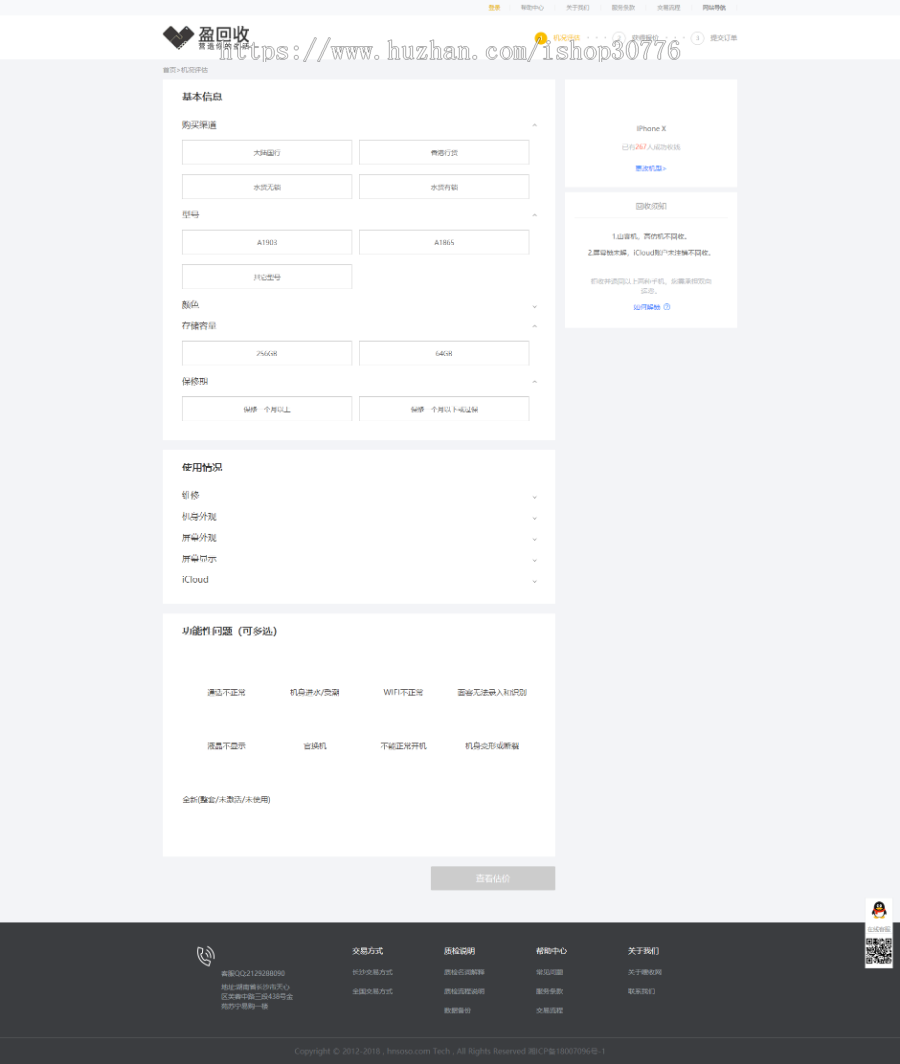The image size is (900, 1064).
Task: Select warranty 保修一个月以上 option
Action: 267,409
